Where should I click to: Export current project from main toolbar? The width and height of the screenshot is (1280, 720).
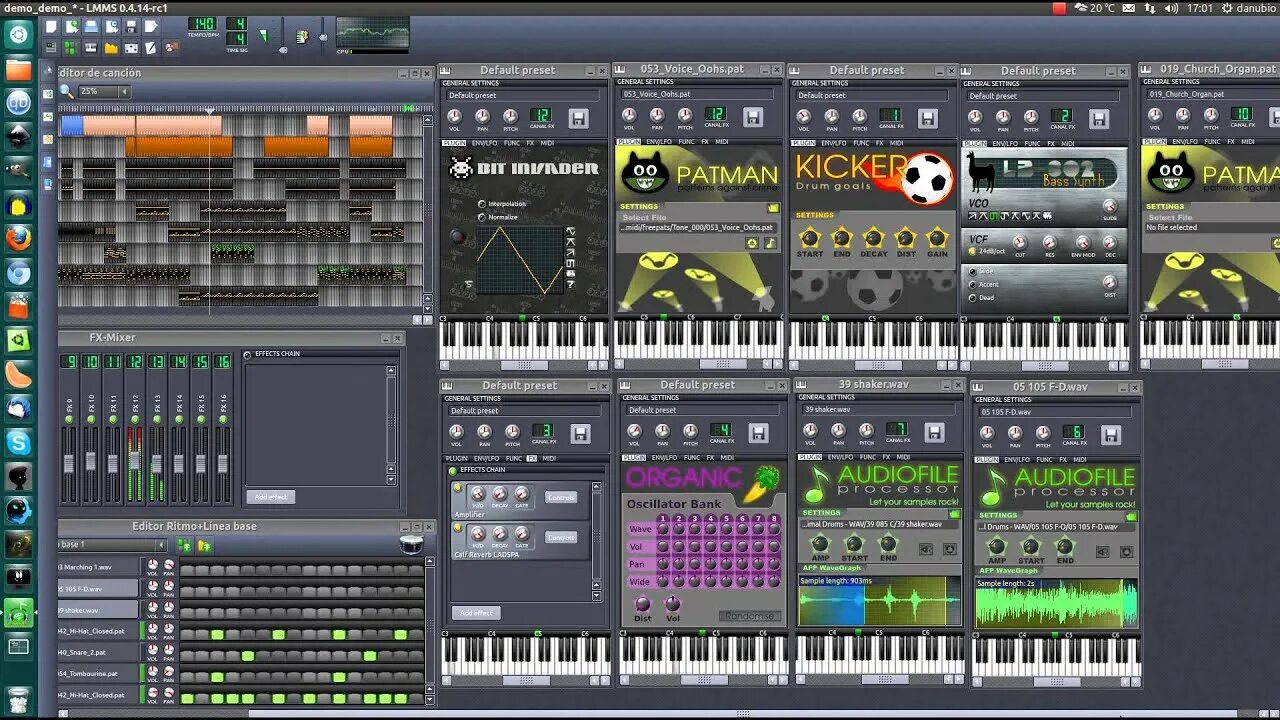(151, 27)
